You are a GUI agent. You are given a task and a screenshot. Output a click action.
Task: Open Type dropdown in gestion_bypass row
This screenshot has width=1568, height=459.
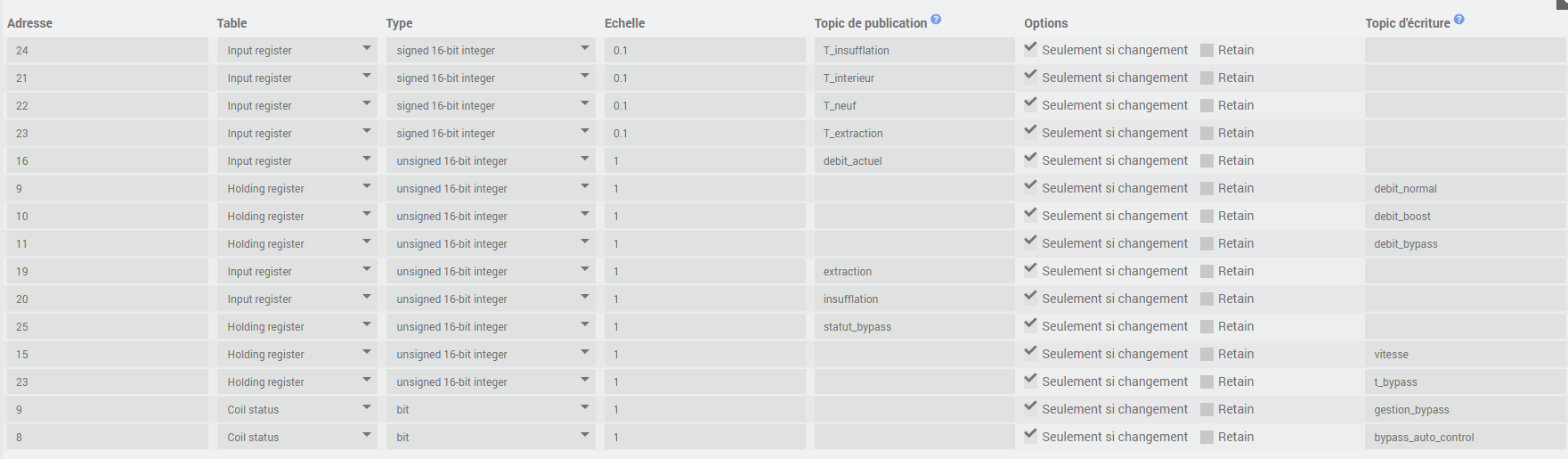point(491,410)
